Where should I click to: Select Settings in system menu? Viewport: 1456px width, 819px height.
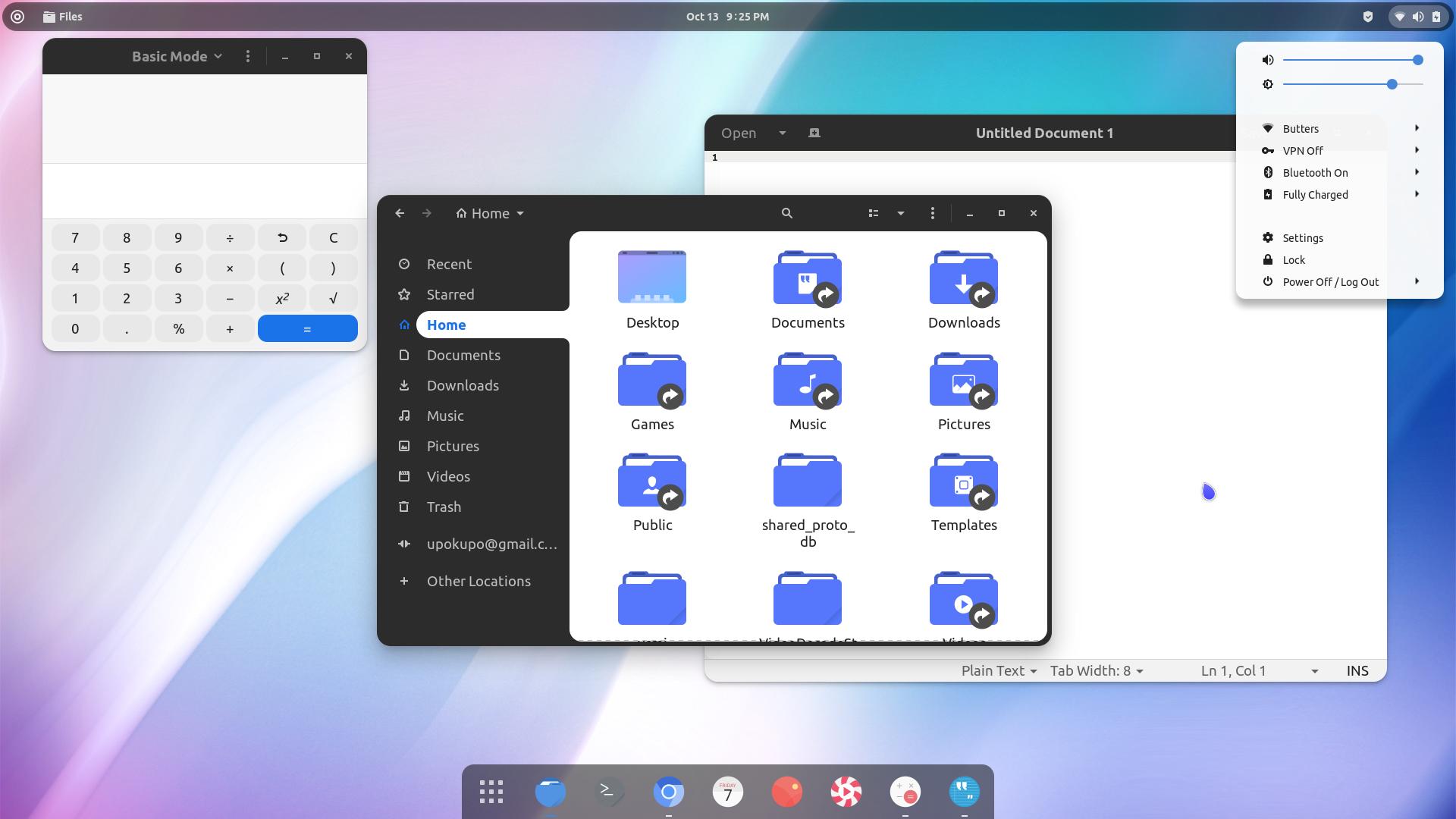[x=1302, y=238]
